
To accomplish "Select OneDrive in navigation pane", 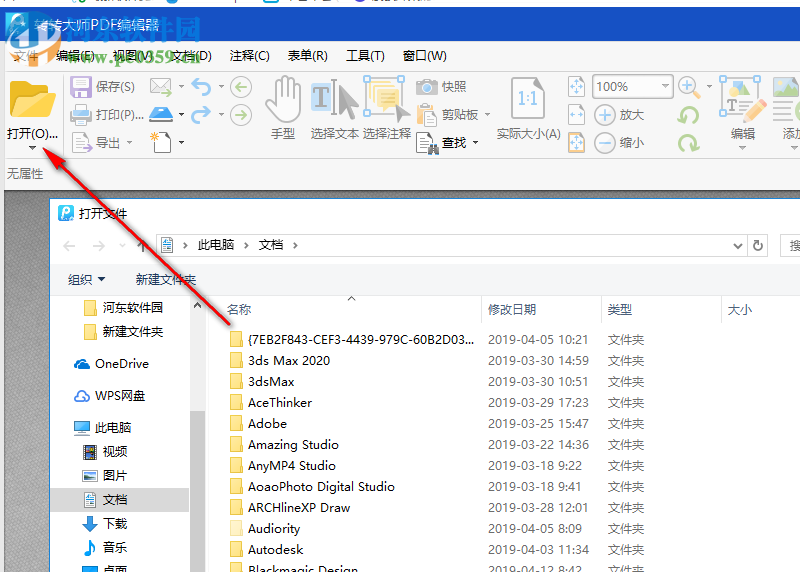I will tap(112, 364).
